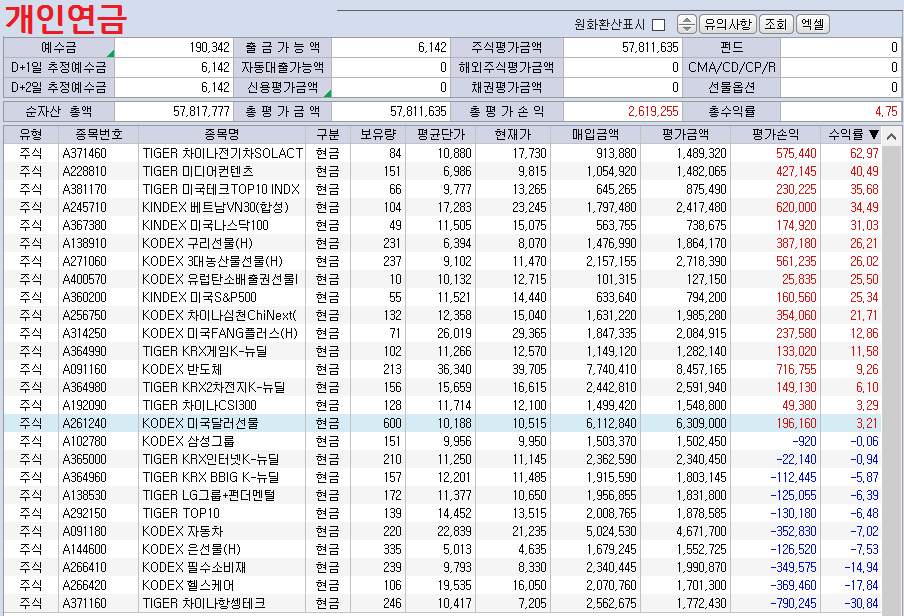Click the 매입금액 column header

[x=595, y=134]
